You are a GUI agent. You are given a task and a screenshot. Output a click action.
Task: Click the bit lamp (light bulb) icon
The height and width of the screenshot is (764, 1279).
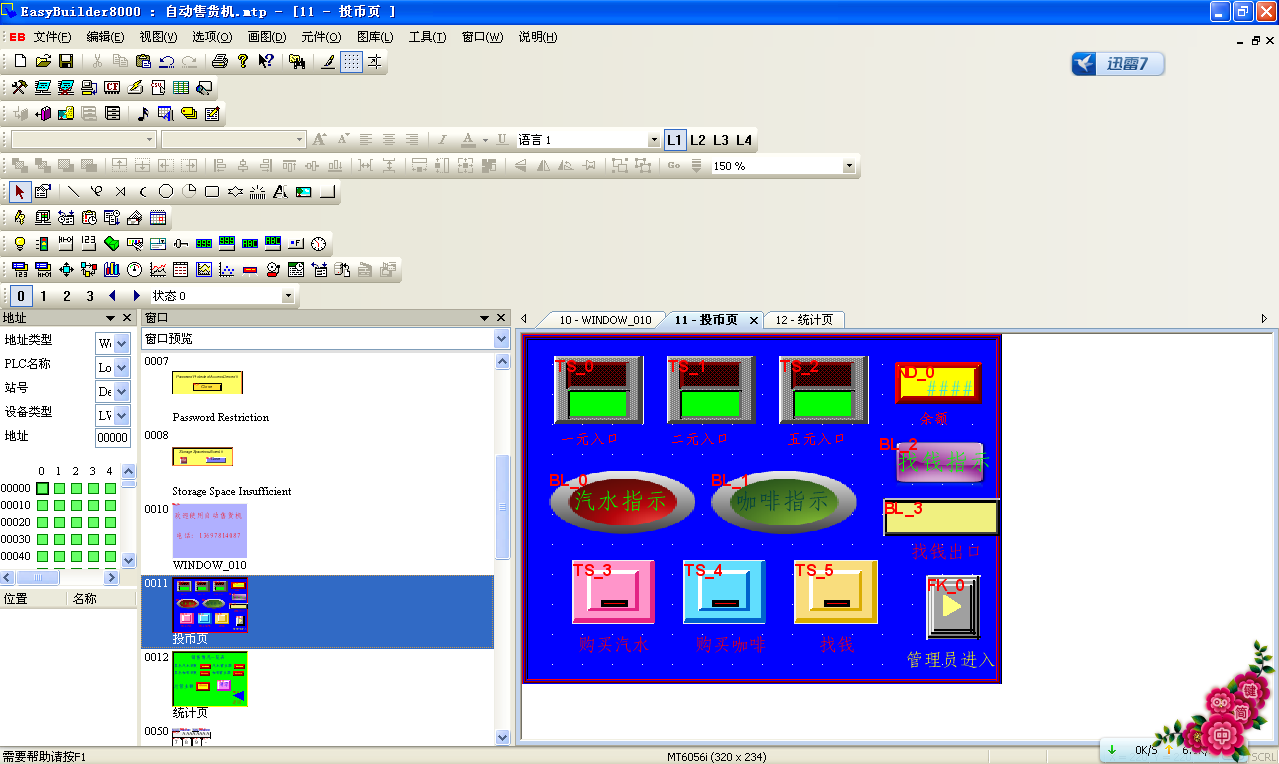pyautogui.click(x=19, y=243)
